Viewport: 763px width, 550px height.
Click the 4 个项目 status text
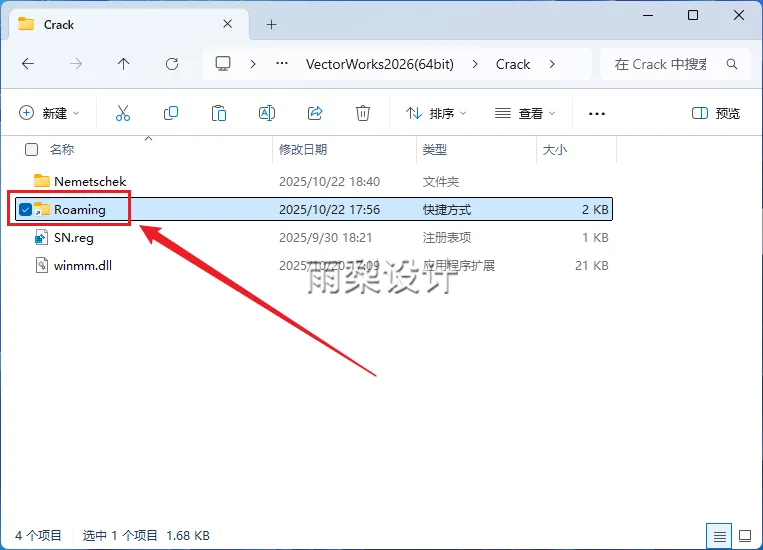(38, 536)
